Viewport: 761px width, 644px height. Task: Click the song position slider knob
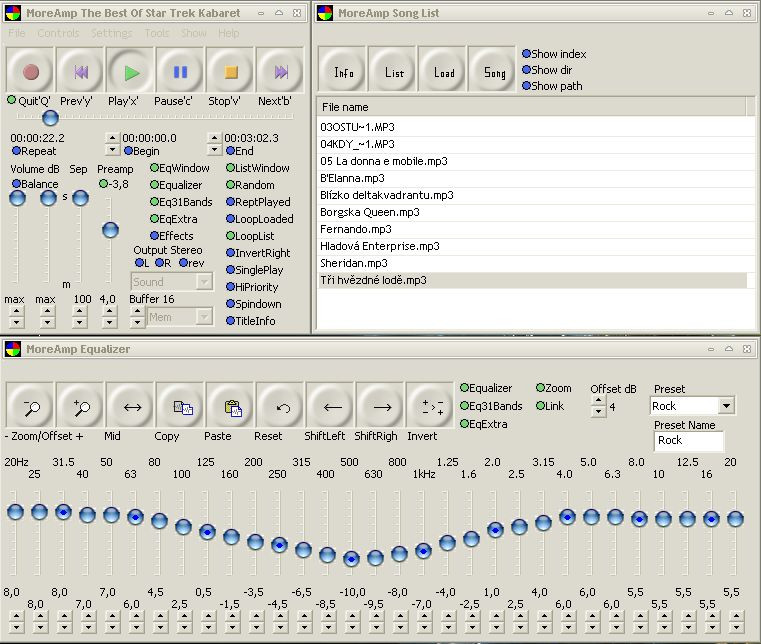pos(50,117)
